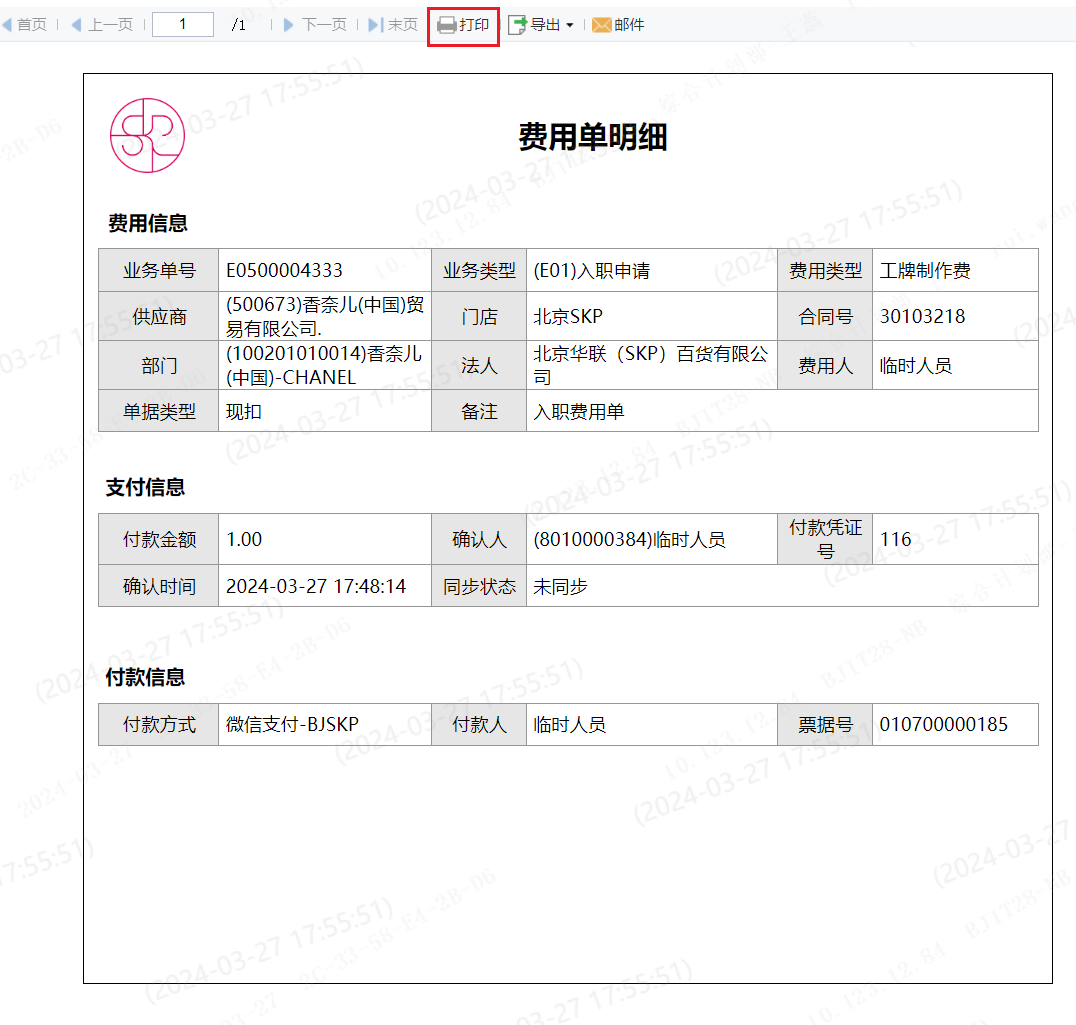Screen dimensions: 1076x1025
Task: Select document type 现扣
Action: click(244, 412)
